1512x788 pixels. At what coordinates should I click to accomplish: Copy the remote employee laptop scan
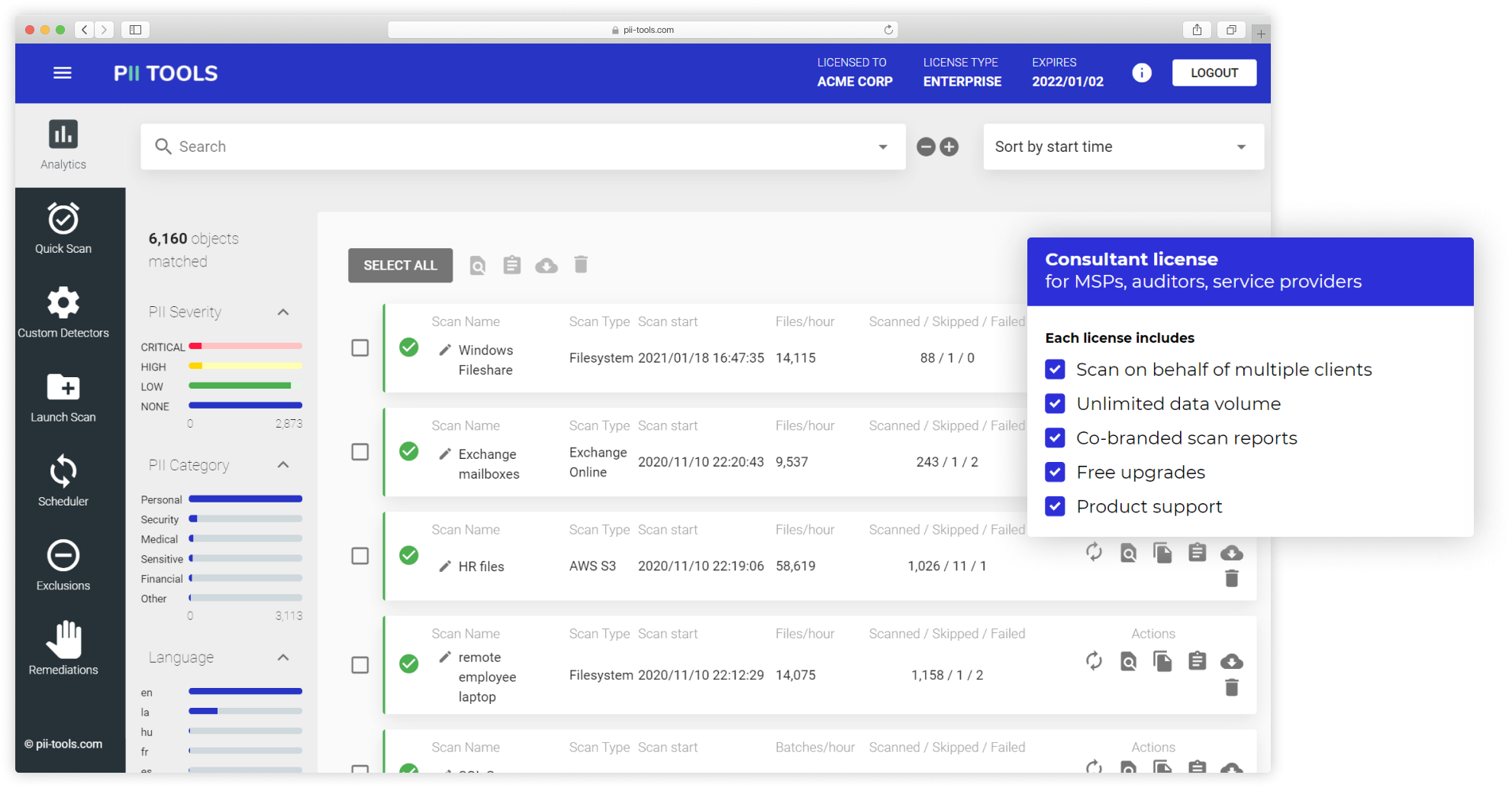[1162, 661]
